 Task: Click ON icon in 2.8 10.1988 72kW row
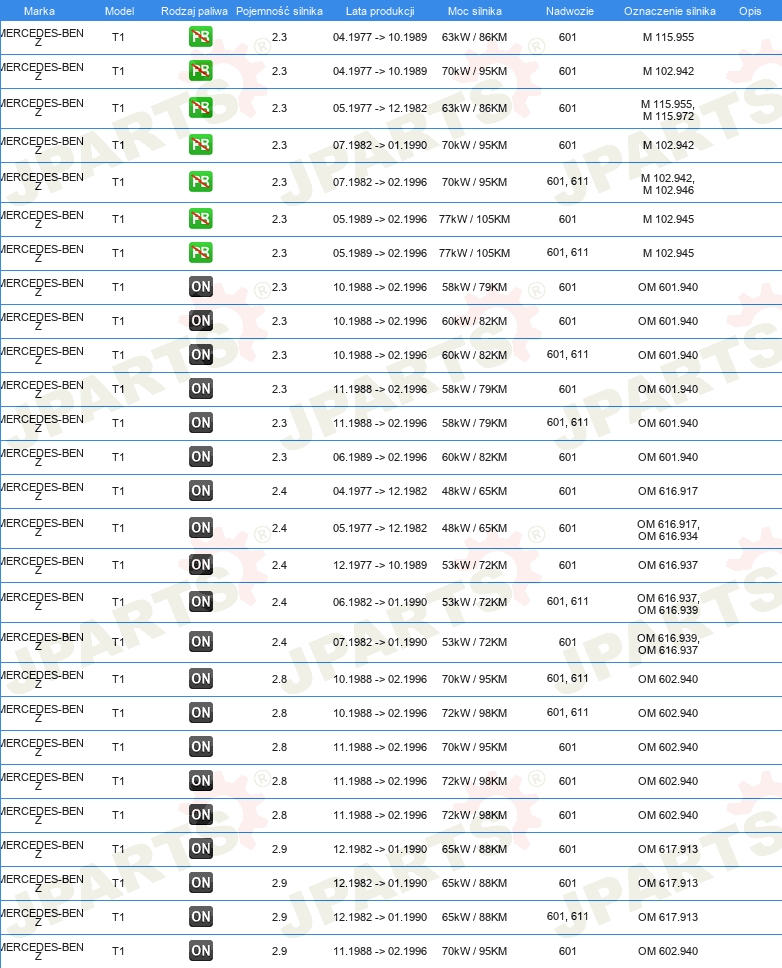[201, 712]
